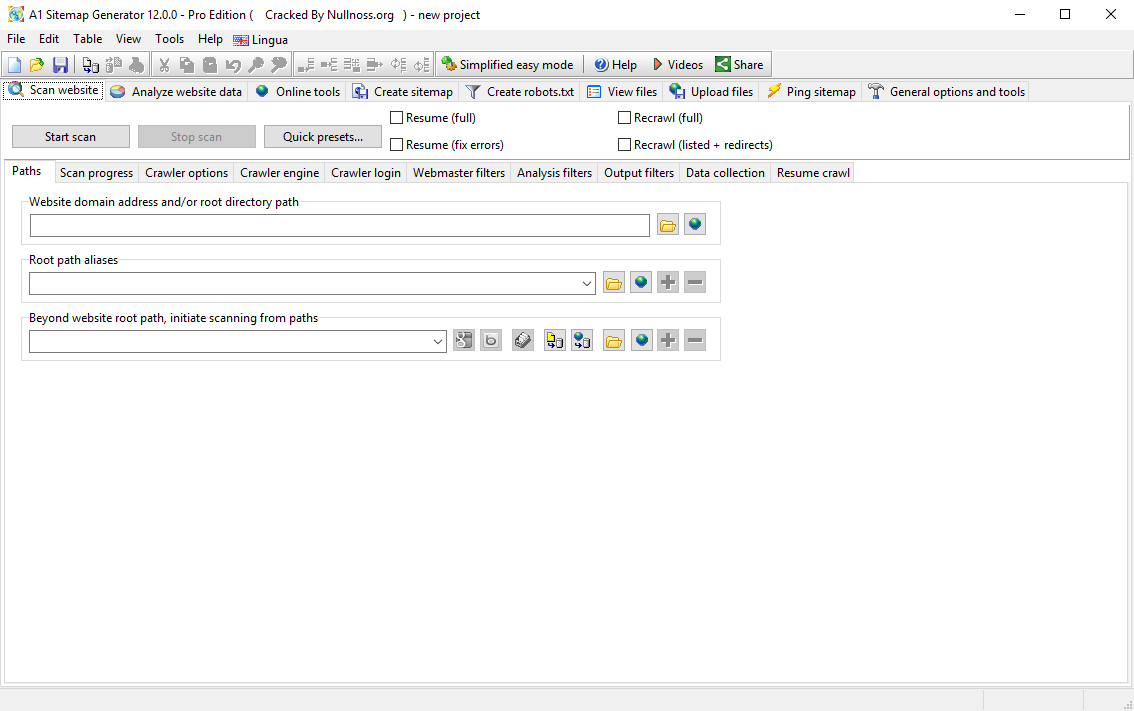The image size is (1134, 711).
Task: Click the Paste clipboard icon in toolbar
Action: pos(210,65)
